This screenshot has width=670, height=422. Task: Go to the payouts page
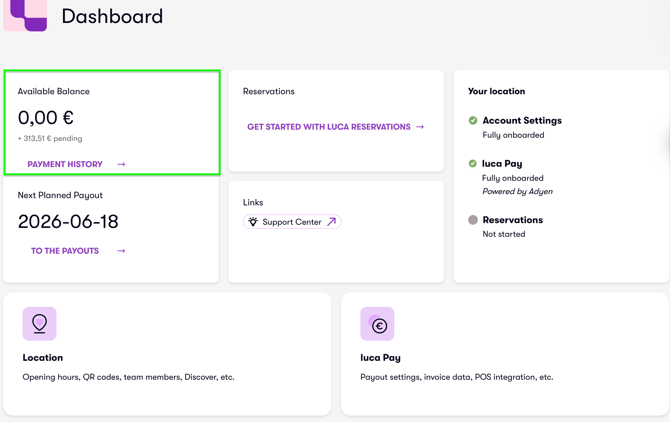(x=65, y=251)
